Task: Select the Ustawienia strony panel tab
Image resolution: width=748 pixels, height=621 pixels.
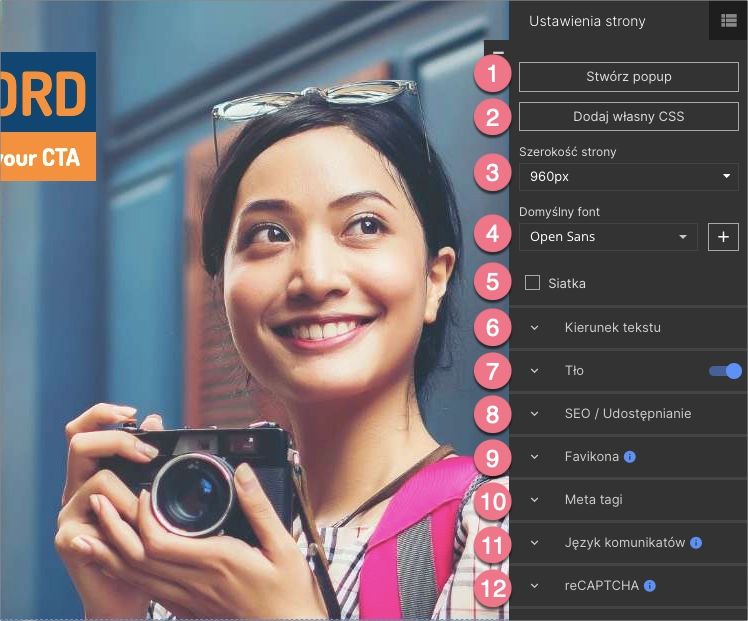Action: 587,21
